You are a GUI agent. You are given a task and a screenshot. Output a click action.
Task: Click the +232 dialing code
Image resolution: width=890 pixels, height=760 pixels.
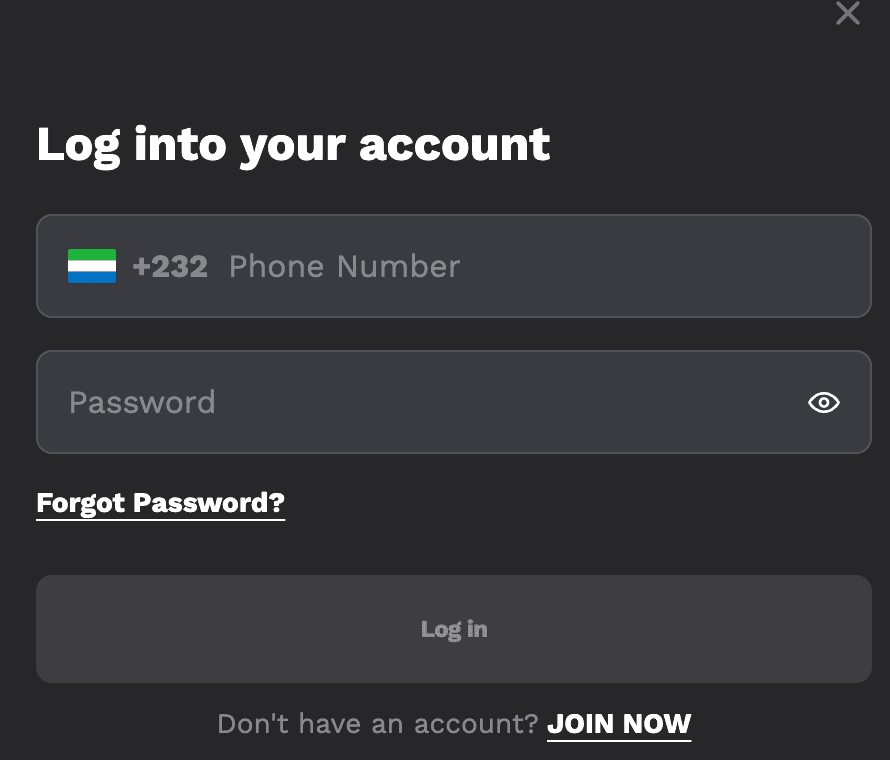click(x=170, y=266)
